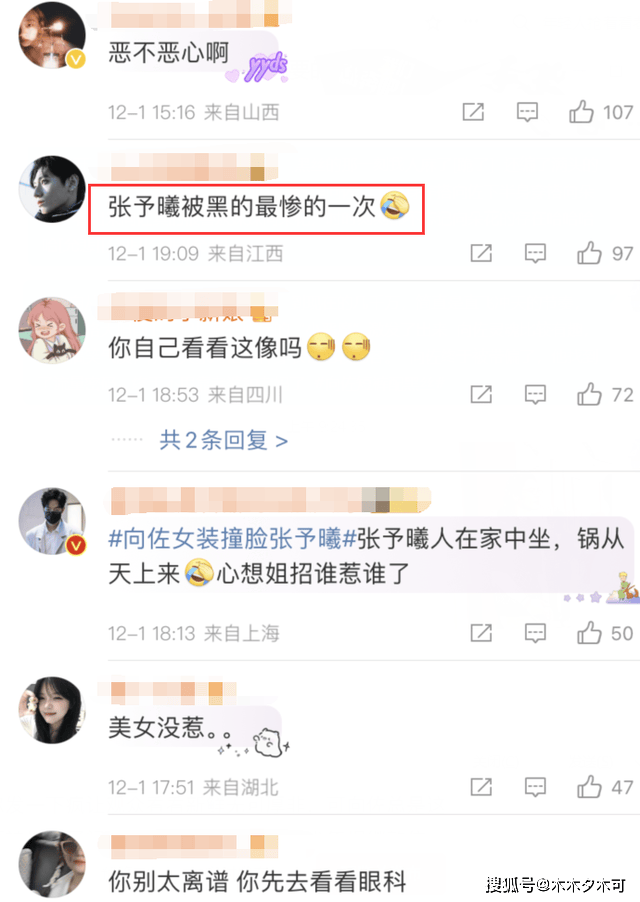Reply to the comment from 湖北
The height and width of the screenshot is (902, 640).
tap(535, 787)
